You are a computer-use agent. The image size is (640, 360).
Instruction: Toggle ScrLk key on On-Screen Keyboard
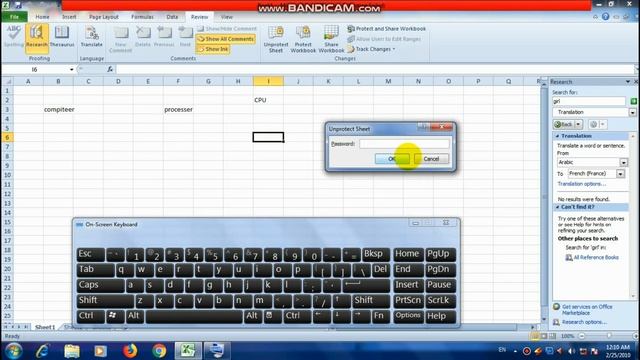pos(440,300)
